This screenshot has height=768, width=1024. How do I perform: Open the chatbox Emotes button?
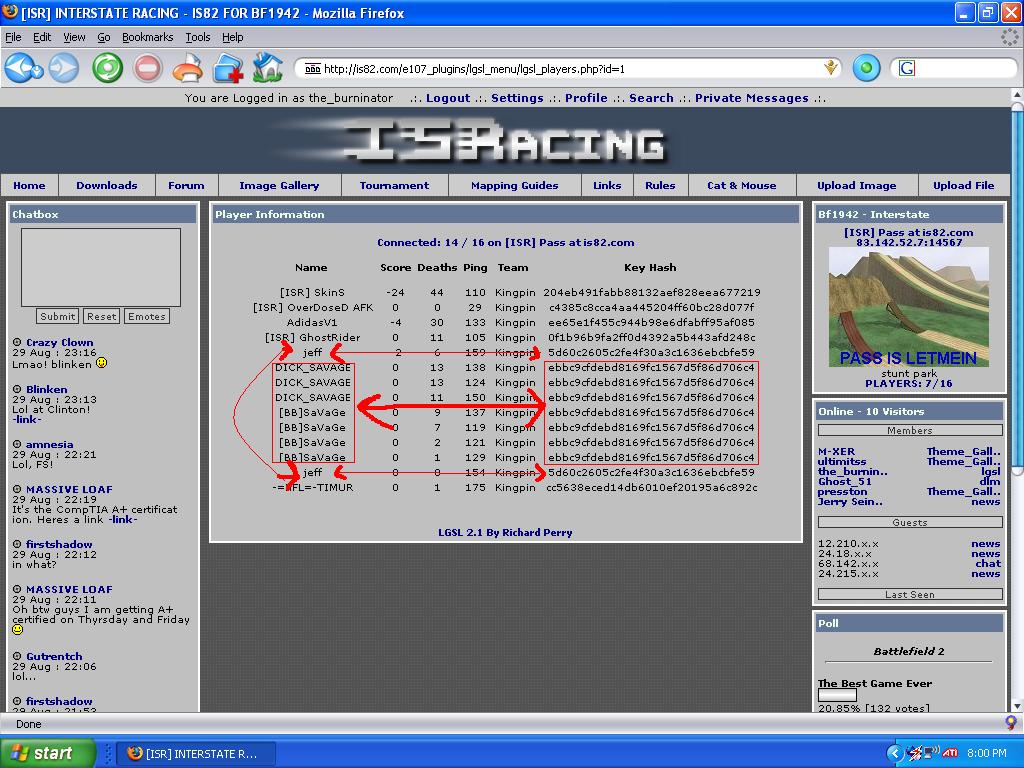coord(146,317)
